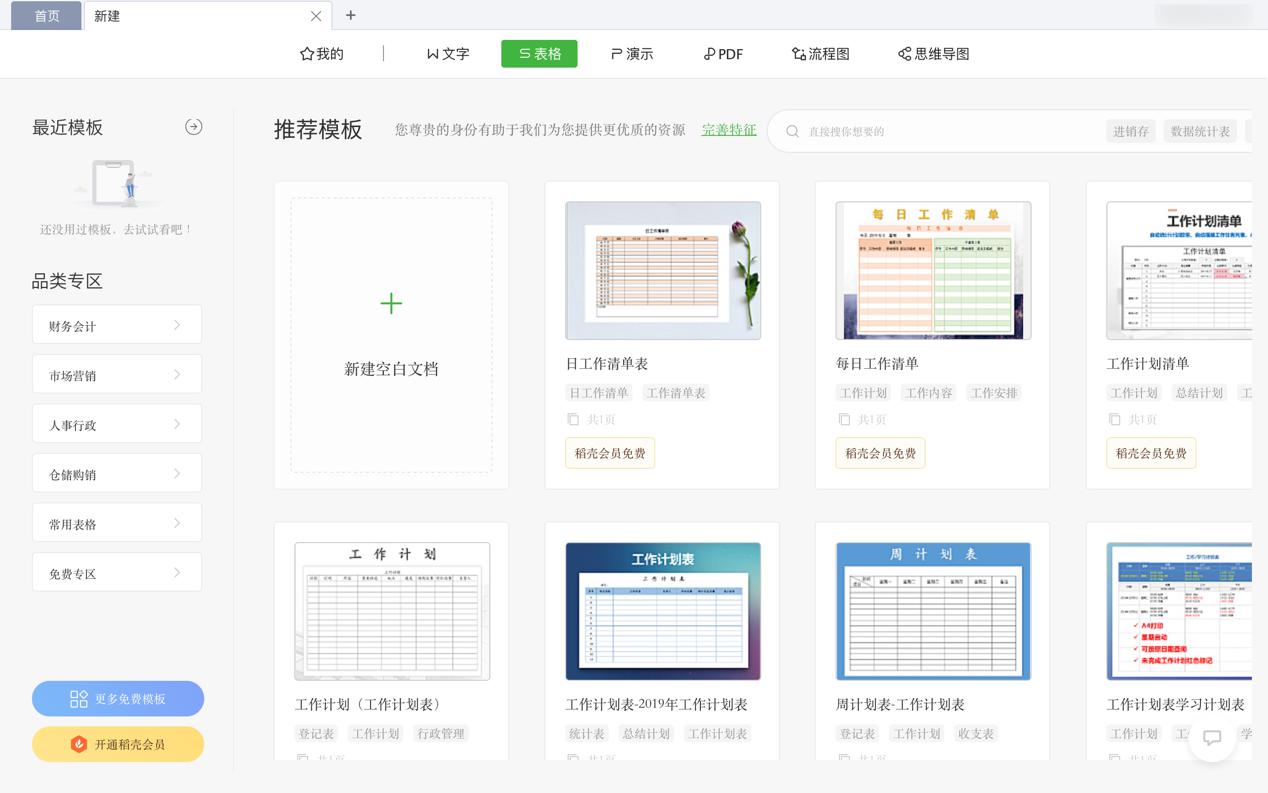1268x793 pixels.
Task: Switch to PDF type
Action: pos(723,54)
